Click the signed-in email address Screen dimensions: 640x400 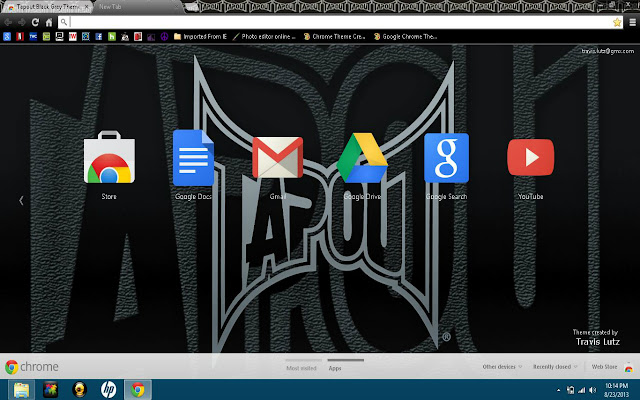(608, 51)
